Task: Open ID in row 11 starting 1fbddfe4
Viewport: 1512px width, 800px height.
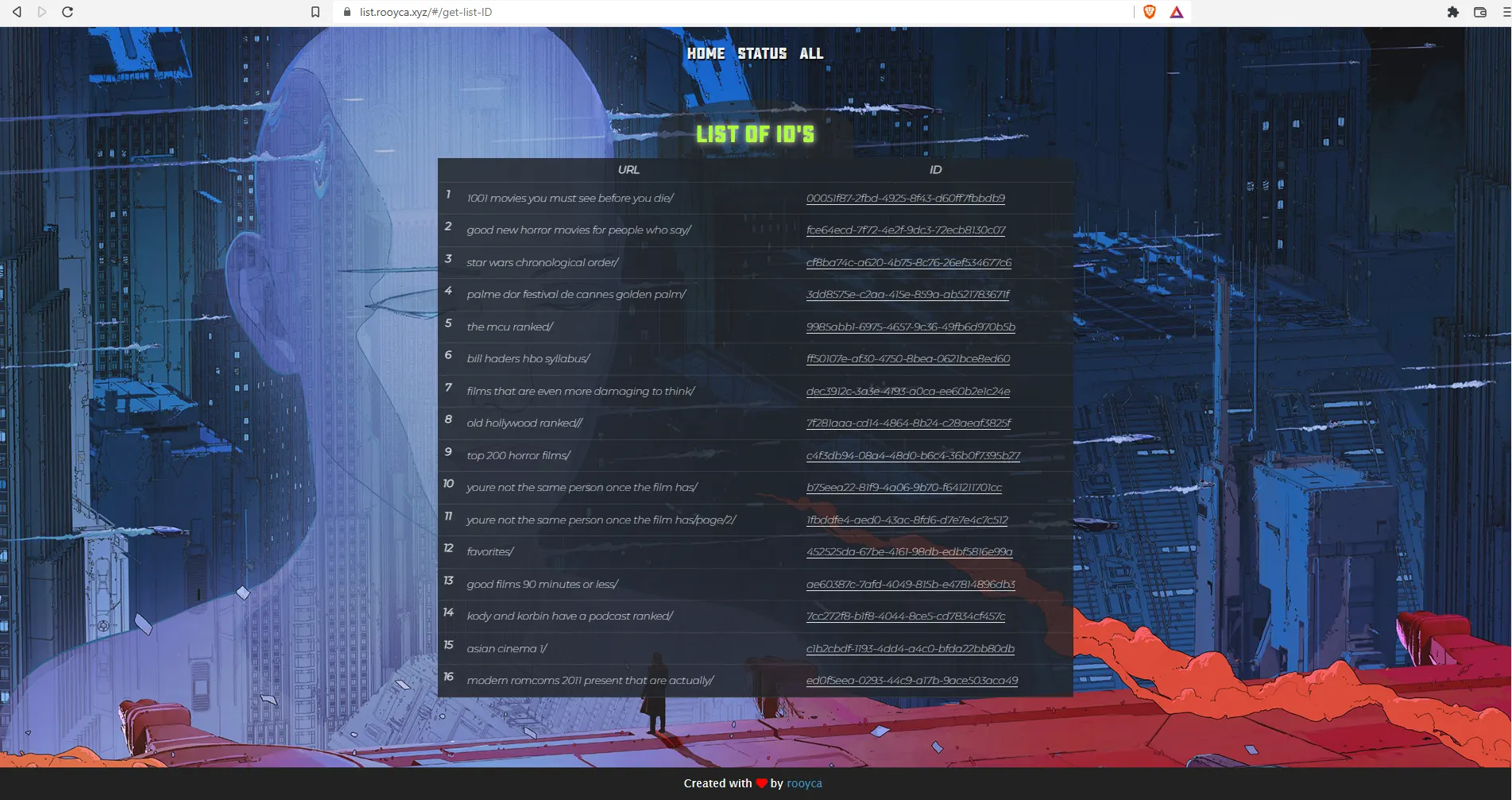Action: tap(907, 520)
